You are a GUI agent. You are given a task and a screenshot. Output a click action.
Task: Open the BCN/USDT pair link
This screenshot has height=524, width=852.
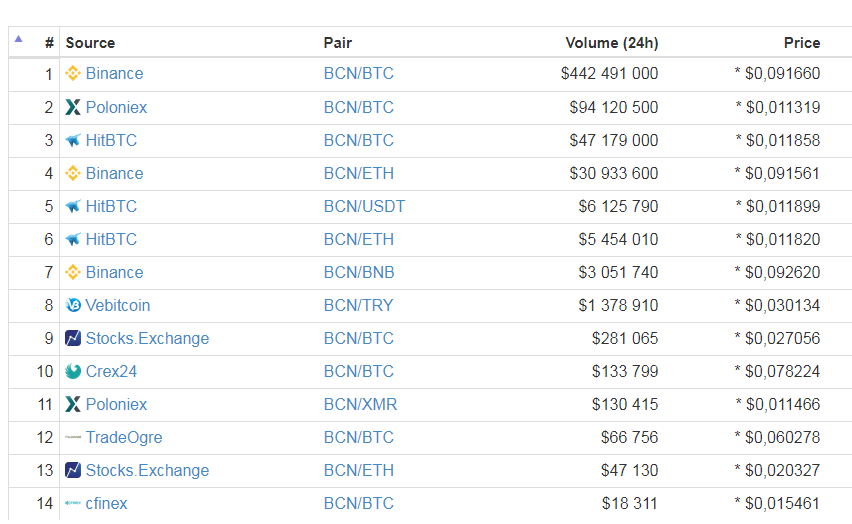[x=365, y=207]
